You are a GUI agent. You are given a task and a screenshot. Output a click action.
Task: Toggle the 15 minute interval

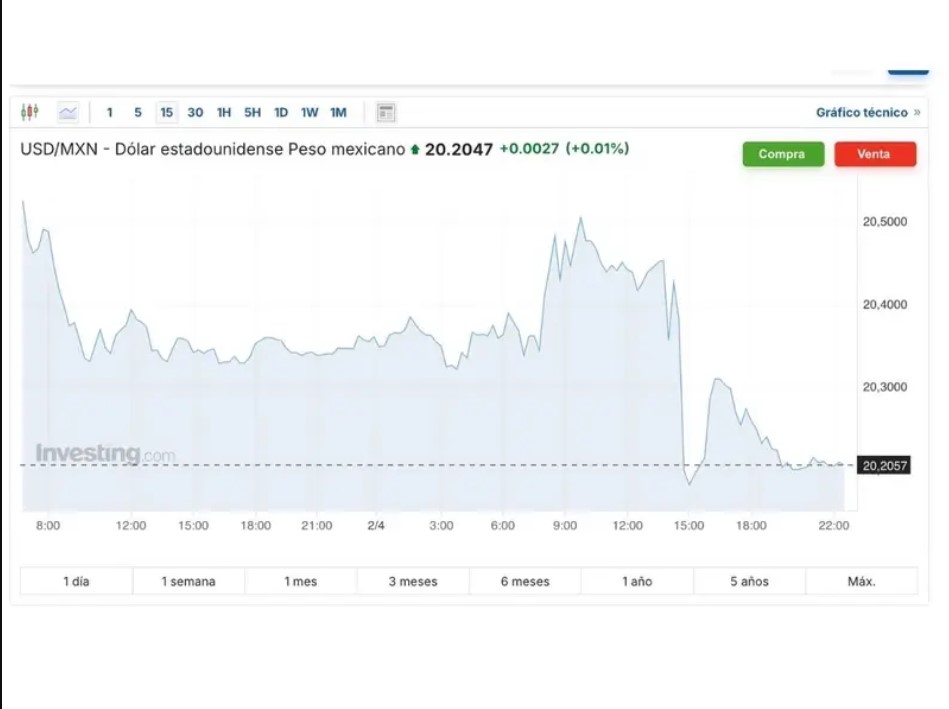click(x=166, y=113)
